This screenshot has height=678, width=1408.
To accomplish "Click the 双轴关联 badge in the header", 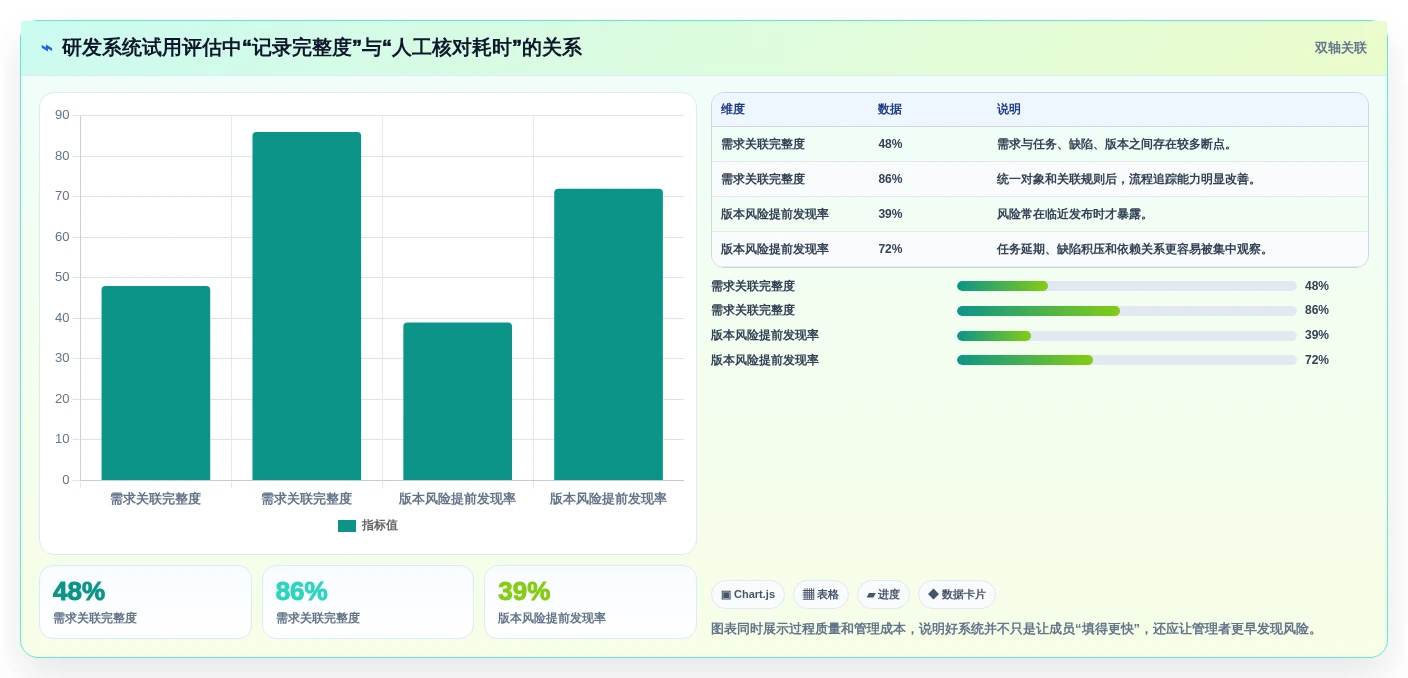I will (1340, 48).
